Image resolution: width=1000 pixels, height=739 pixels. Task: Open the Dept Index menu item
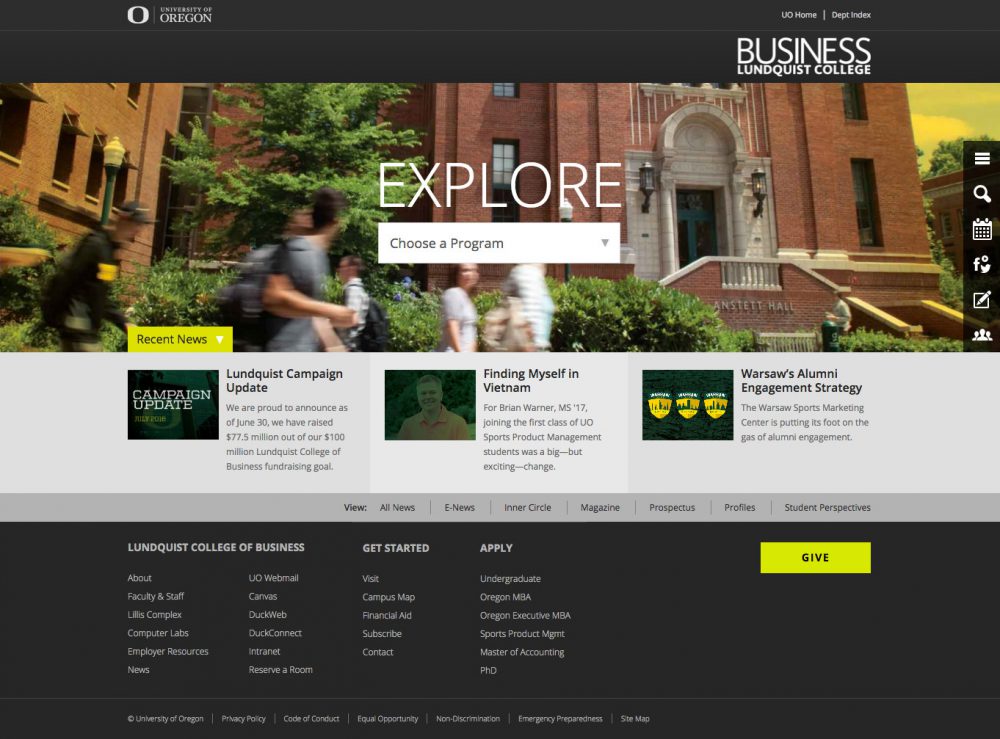click(851, 14)
